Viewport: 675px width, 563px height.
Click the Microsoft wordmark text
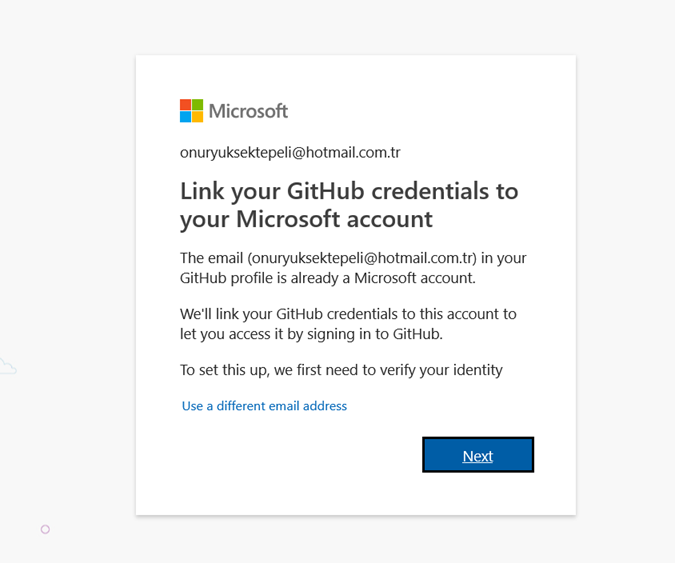(248, 111)
